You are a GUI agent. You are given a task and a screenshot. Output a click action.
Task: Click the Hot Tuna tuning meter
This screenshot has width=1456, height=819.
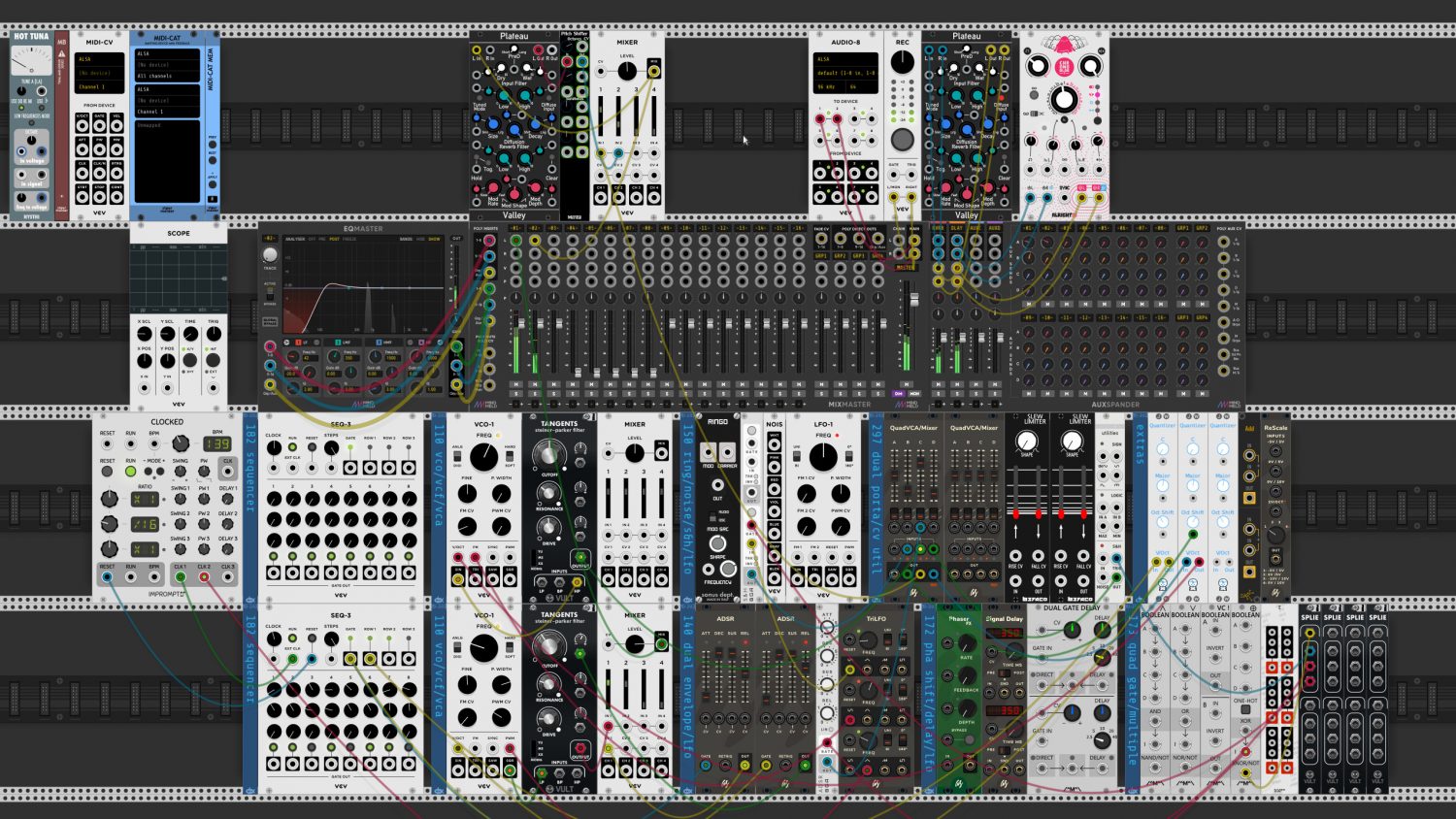coord(31,60)
